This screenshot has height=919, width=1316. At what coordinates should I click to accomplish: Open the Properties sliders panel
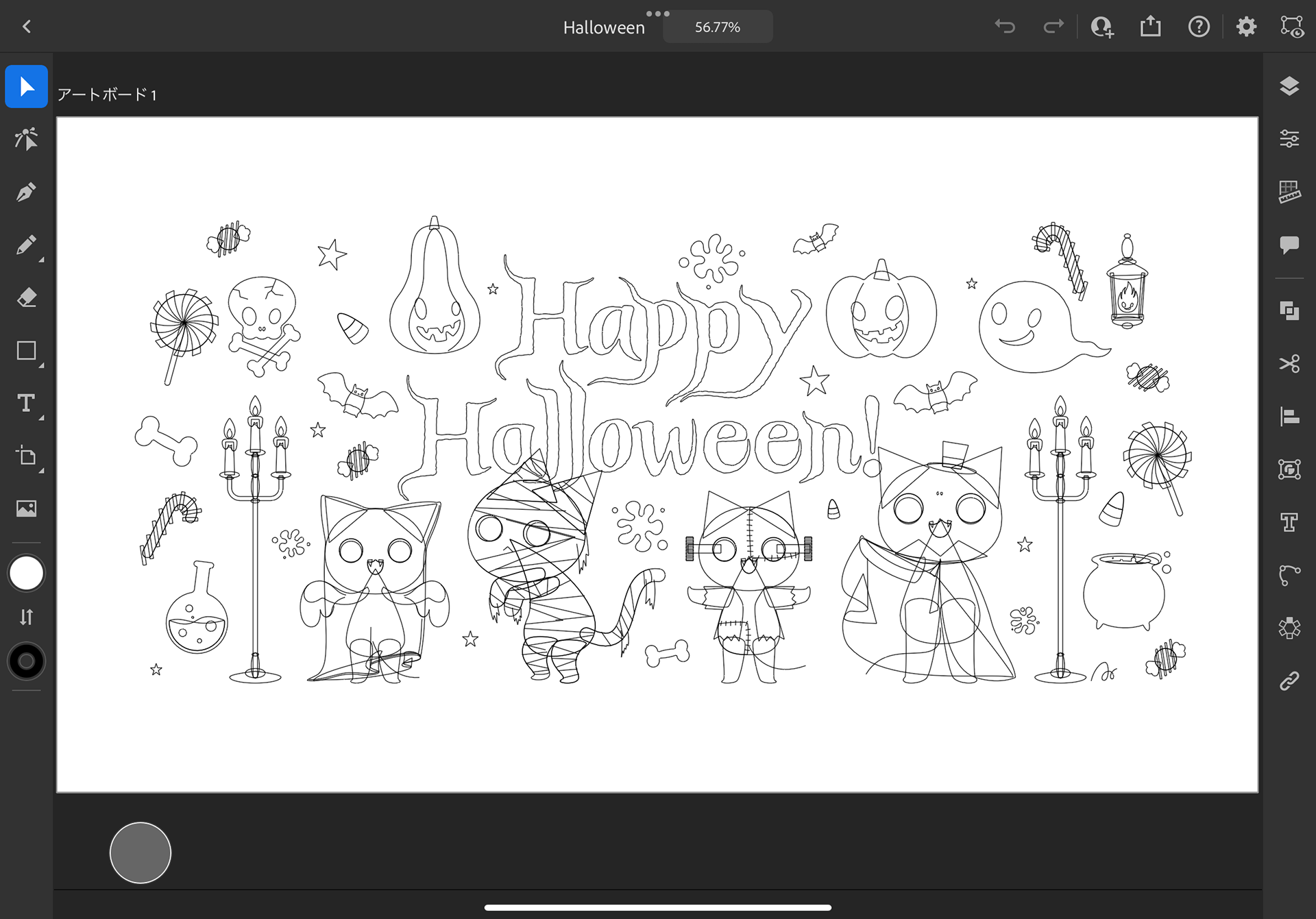click(1289, 139)
